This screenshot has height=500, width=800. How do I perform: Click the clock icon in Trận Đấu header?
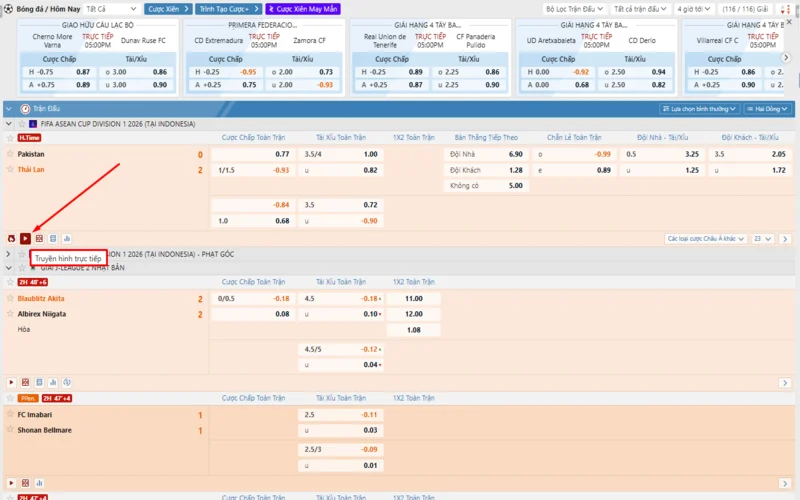pyautogui.click(x=25, y=109)
